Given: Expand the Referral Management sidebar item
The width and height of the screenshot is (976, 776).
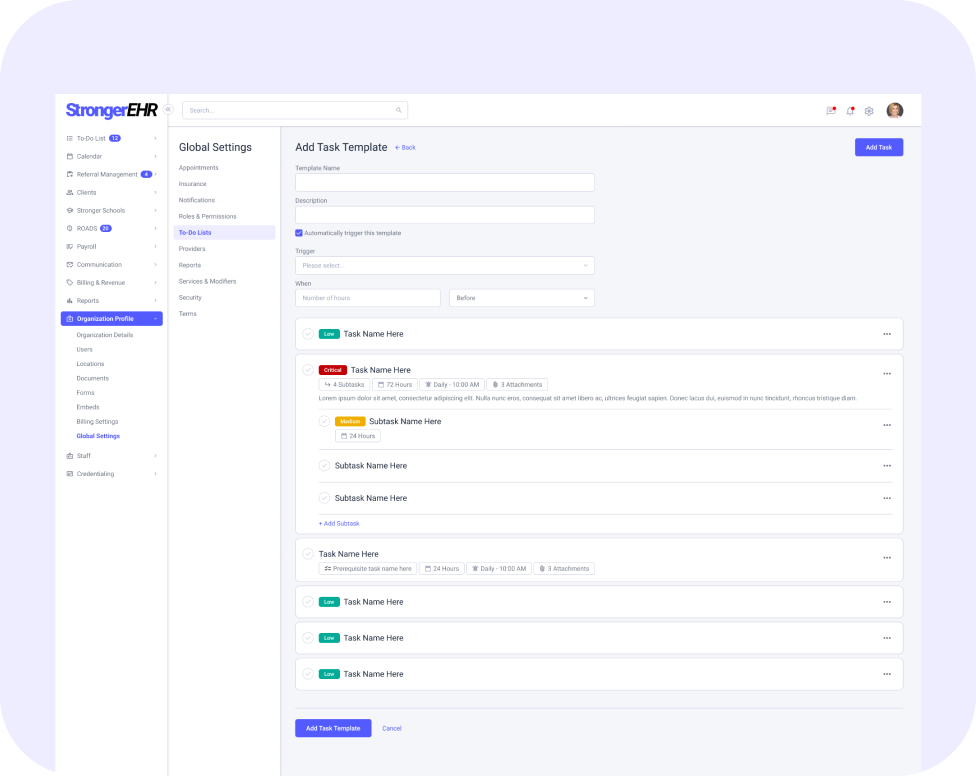Looking at the screenshot, I should point(107,174).
